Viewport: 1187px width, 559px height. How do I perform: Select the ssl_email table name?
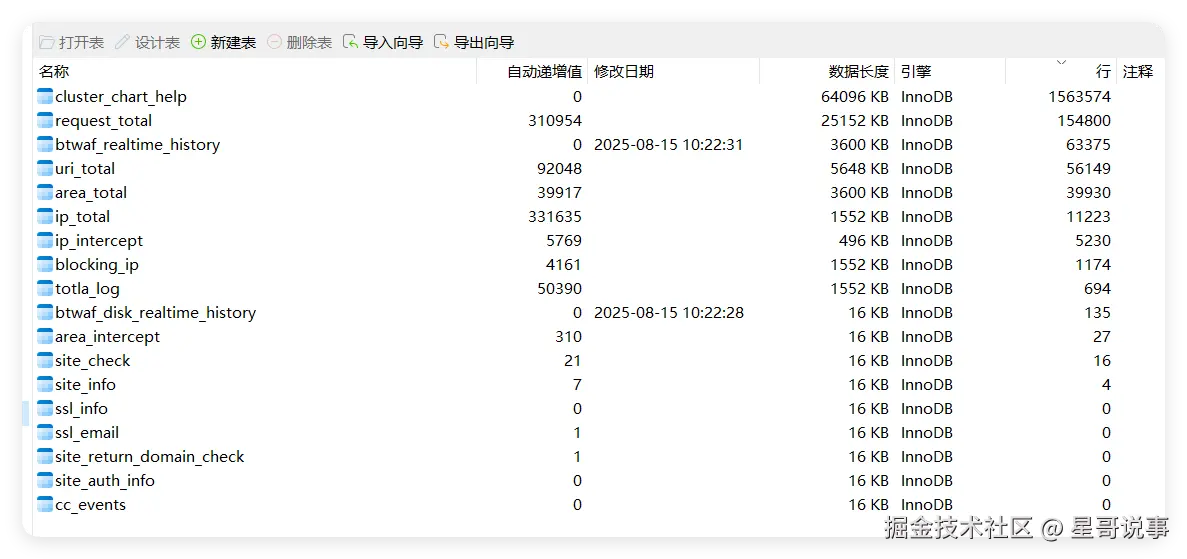(x=87, y=433)
